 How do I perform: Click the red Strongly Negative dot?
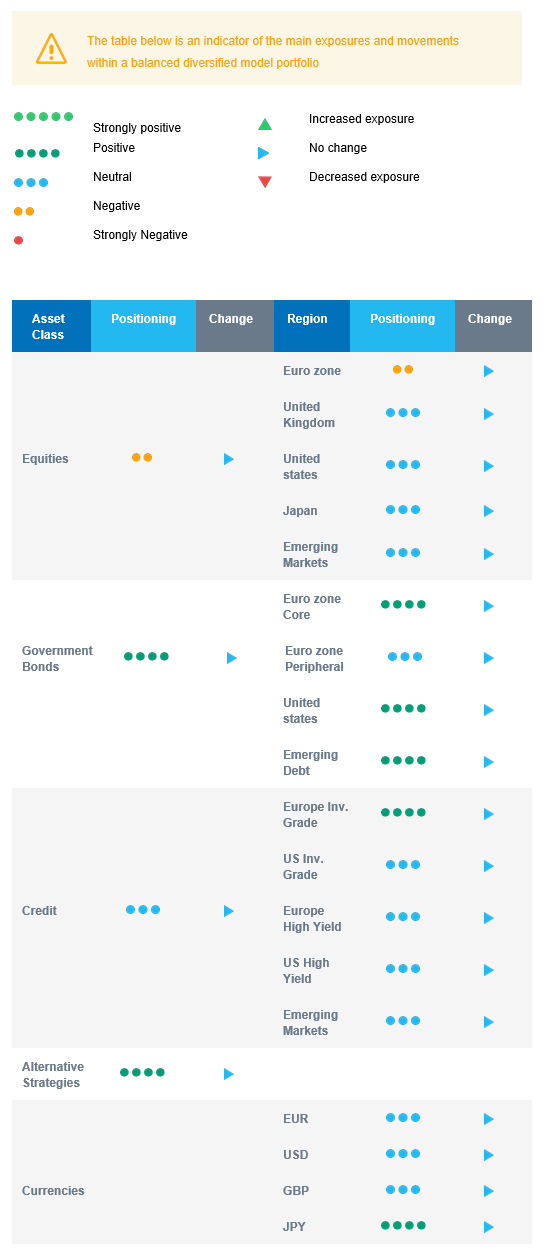[x=18, y=240]
